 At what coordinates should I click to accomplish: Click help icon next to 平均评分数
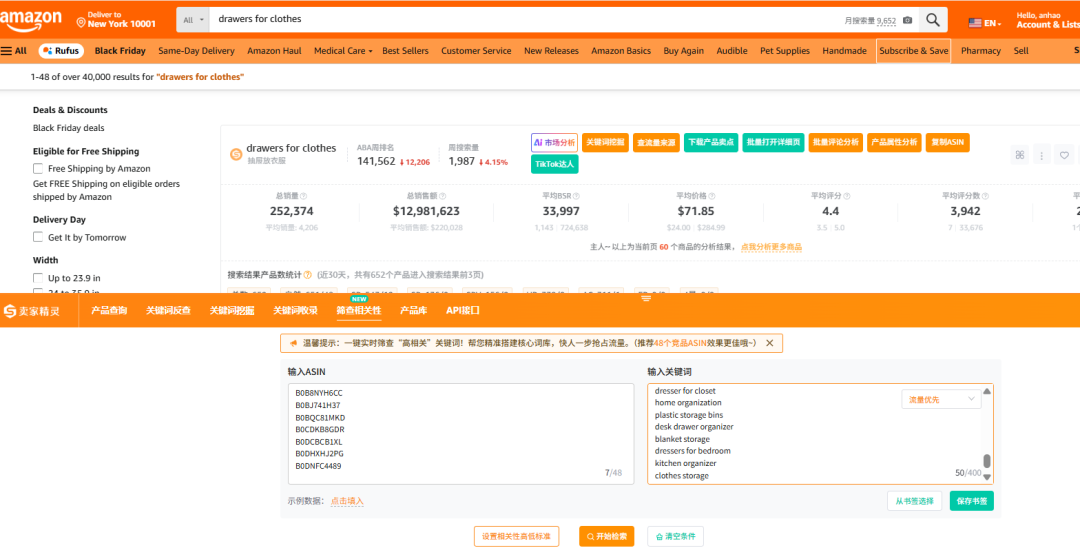coord(984,196)
